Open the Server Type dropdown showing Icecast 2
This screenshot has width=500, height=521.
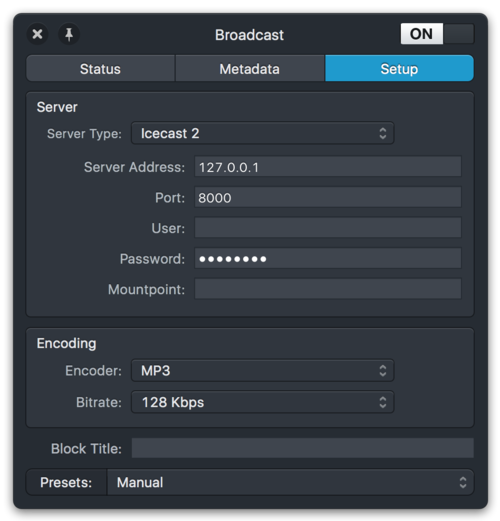pos(262,133)
